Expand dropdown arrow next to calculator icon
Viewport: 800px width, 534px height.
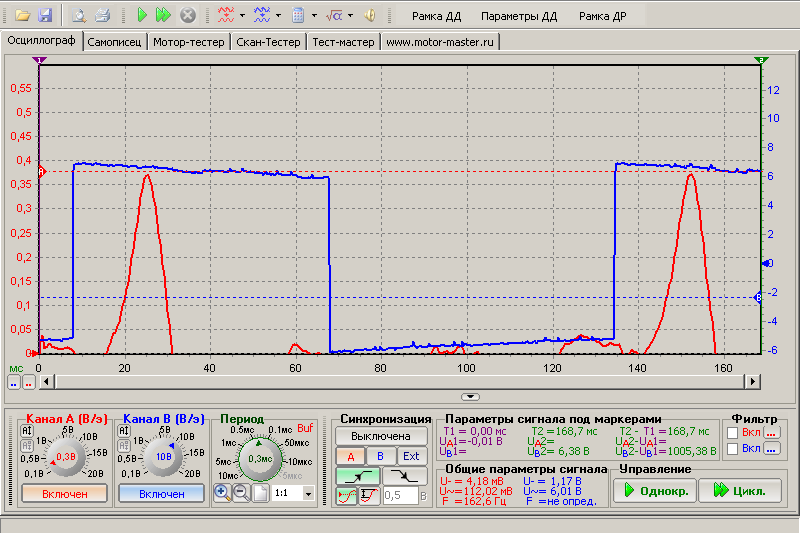(x=314, y=15)
